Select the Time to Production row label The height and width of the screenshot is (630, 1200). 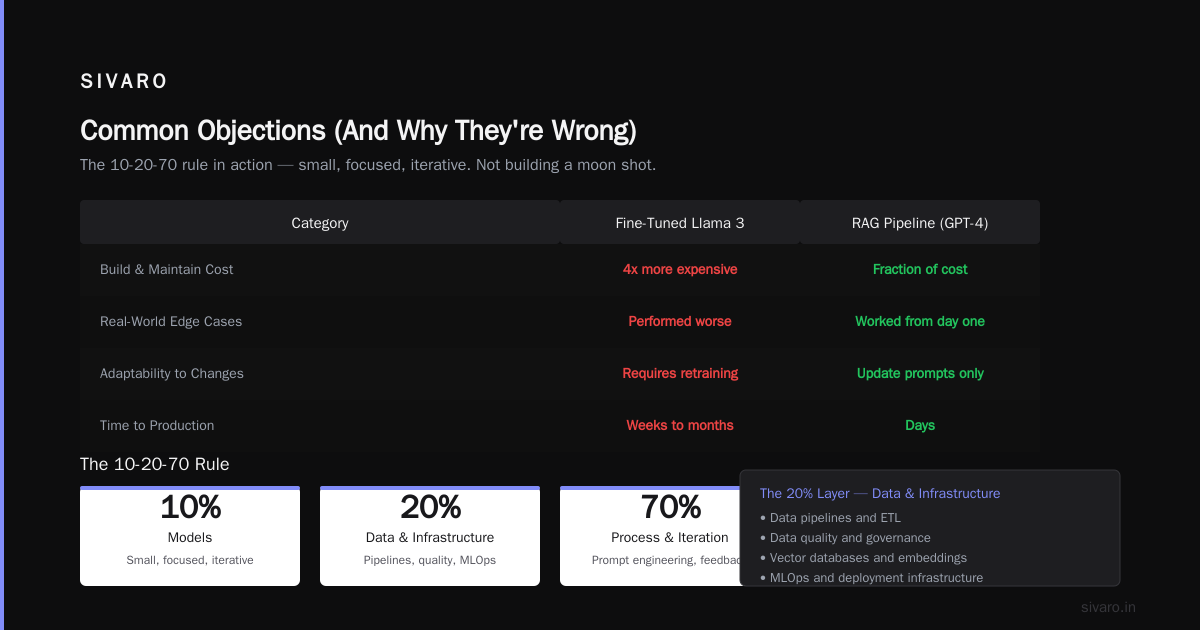(157, 425)
